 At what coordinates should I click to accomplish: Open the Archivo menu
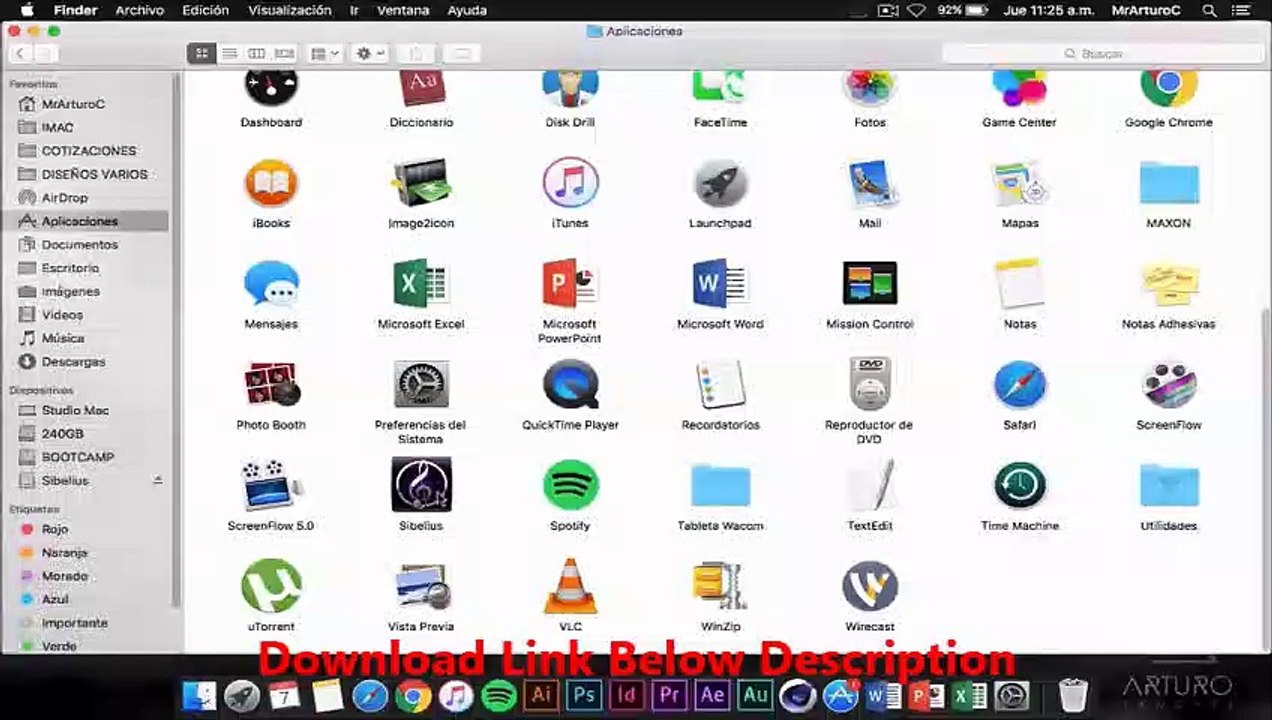[x=139, y=10]
